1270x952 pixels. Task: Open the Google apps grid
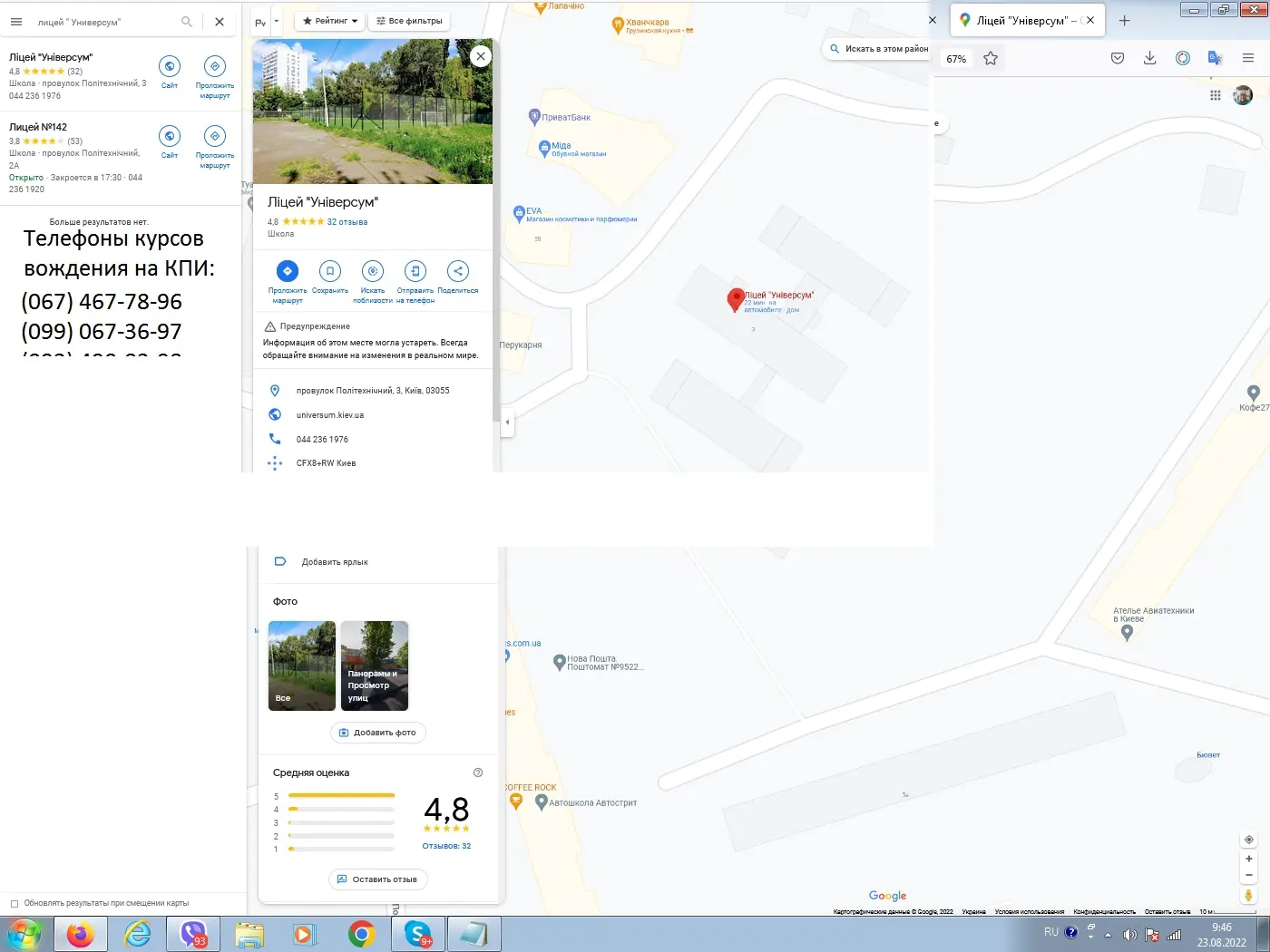coord(1216,95)
